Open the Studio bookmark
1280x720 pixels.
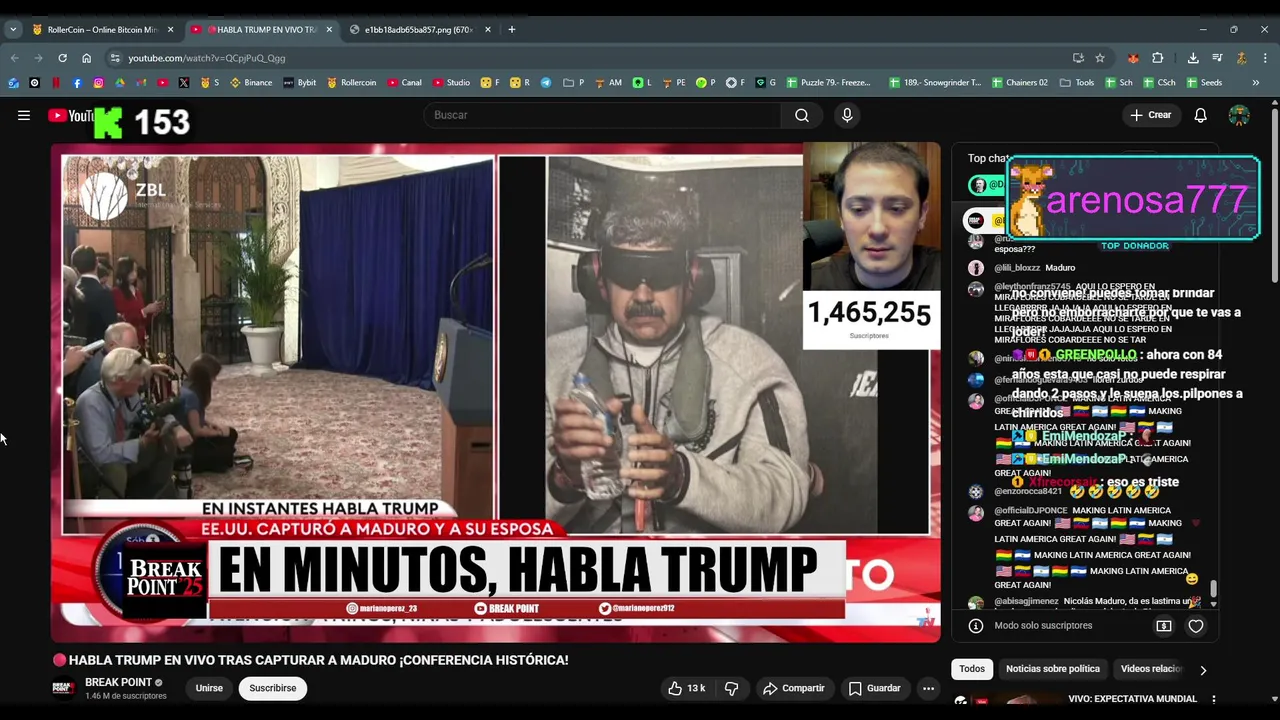tap(451, 83)
